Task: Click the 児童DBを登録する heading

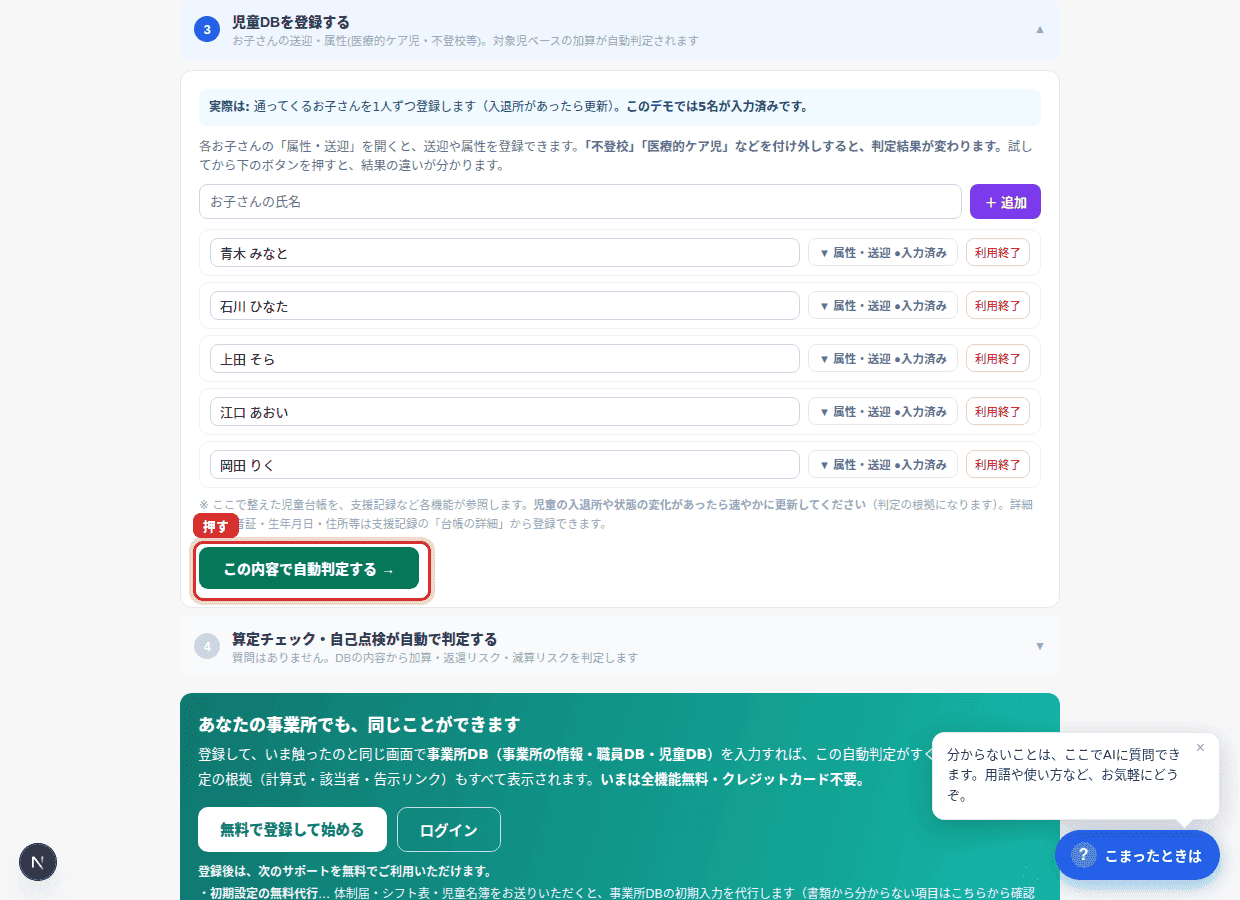Action: [291, 22]
